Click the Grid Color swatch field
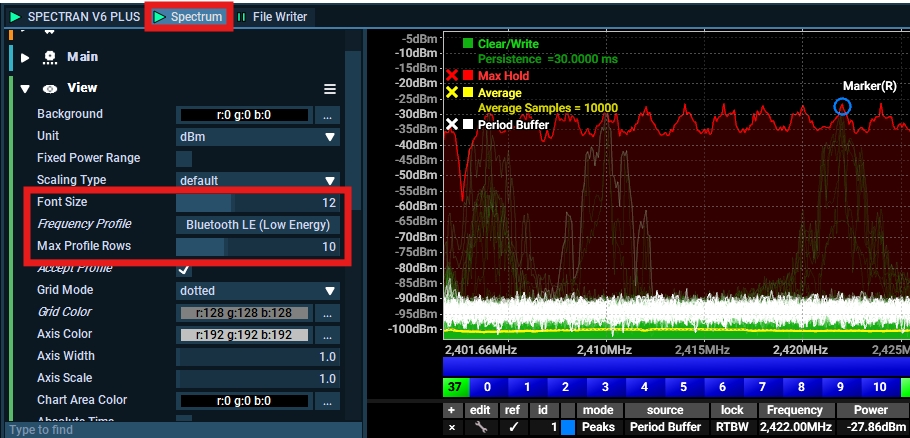910x438 pixels. tap(245, 313)
